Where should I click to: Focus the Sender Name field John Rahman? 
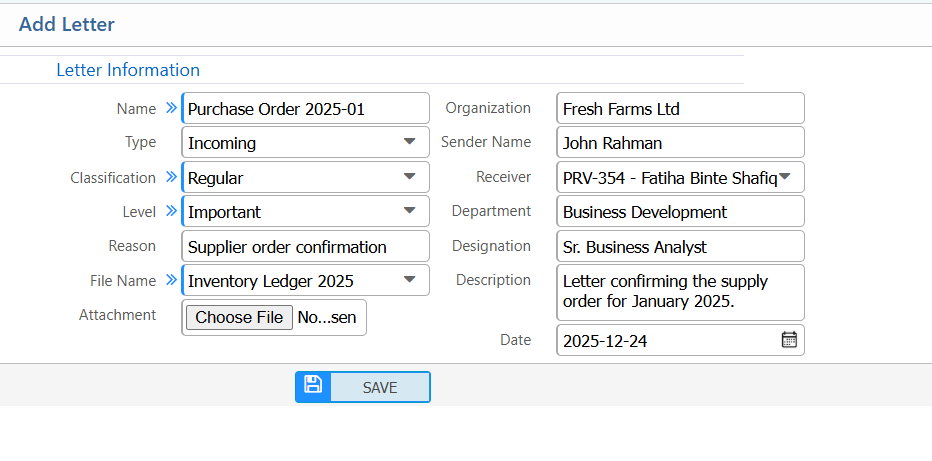pos(679,143)
